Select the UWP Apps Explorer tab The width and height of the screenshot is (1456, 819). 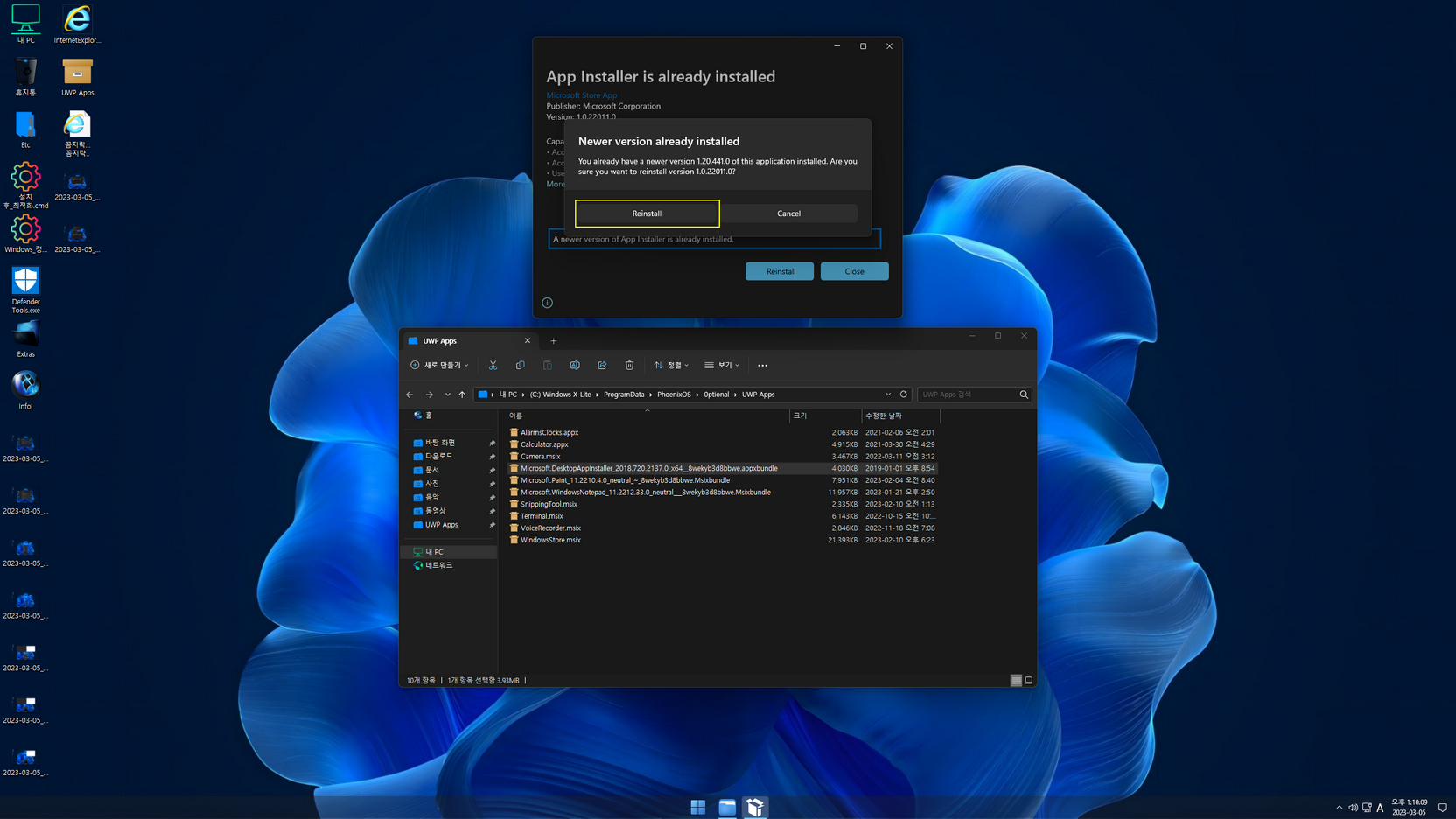click(x=468, y=341)
